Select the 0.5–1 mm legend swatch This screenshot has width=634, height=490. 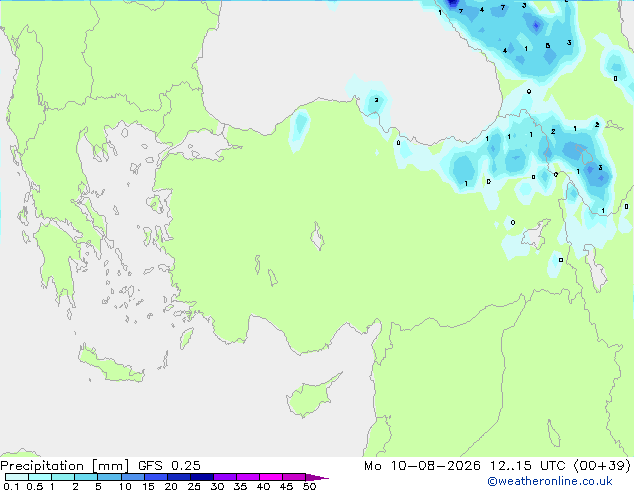40,477
